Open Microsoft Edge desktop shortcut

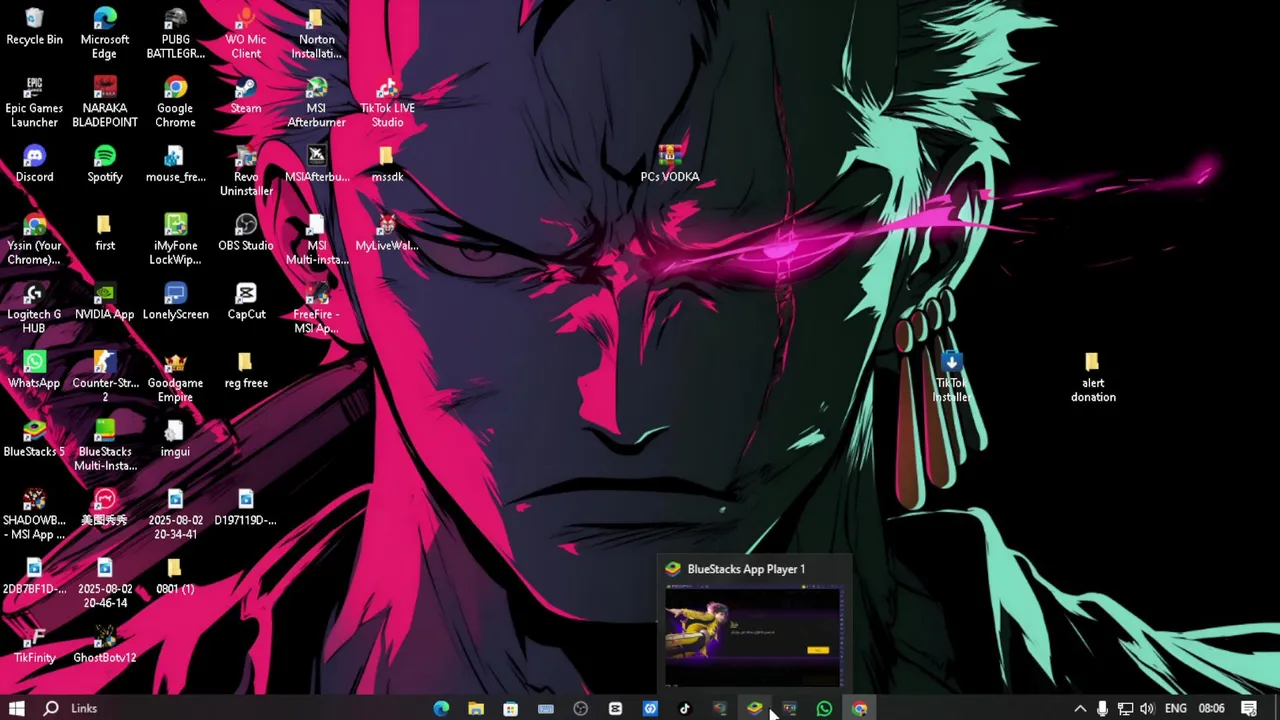tap(105, 33)
